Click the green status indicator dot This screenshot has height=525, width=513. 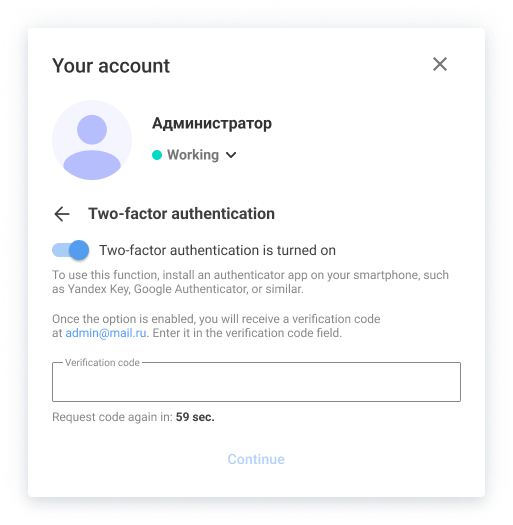point(157,155)
